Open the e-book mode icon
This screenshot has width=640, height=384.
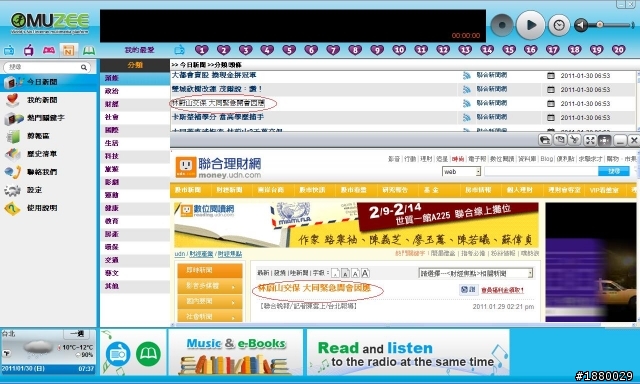[89, 51]
